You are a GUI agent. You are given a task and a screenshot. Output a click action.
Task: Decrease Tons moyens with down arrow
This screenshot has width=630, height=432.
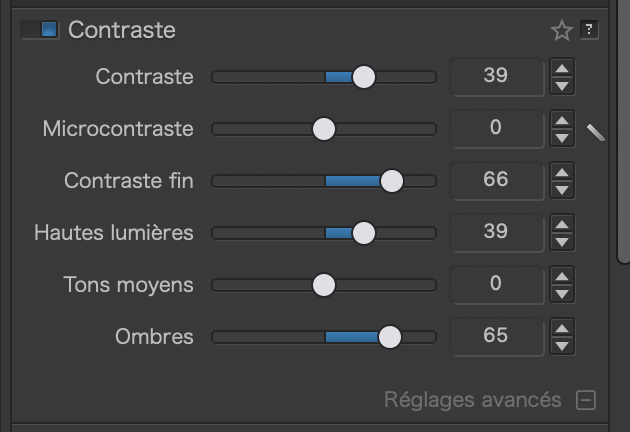[x=563, y=294]
